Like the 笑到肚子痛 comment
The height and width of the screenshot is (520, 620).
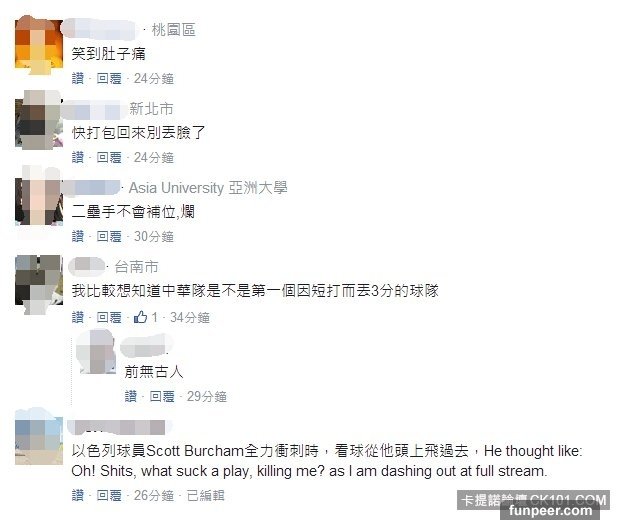click(78, 78)
